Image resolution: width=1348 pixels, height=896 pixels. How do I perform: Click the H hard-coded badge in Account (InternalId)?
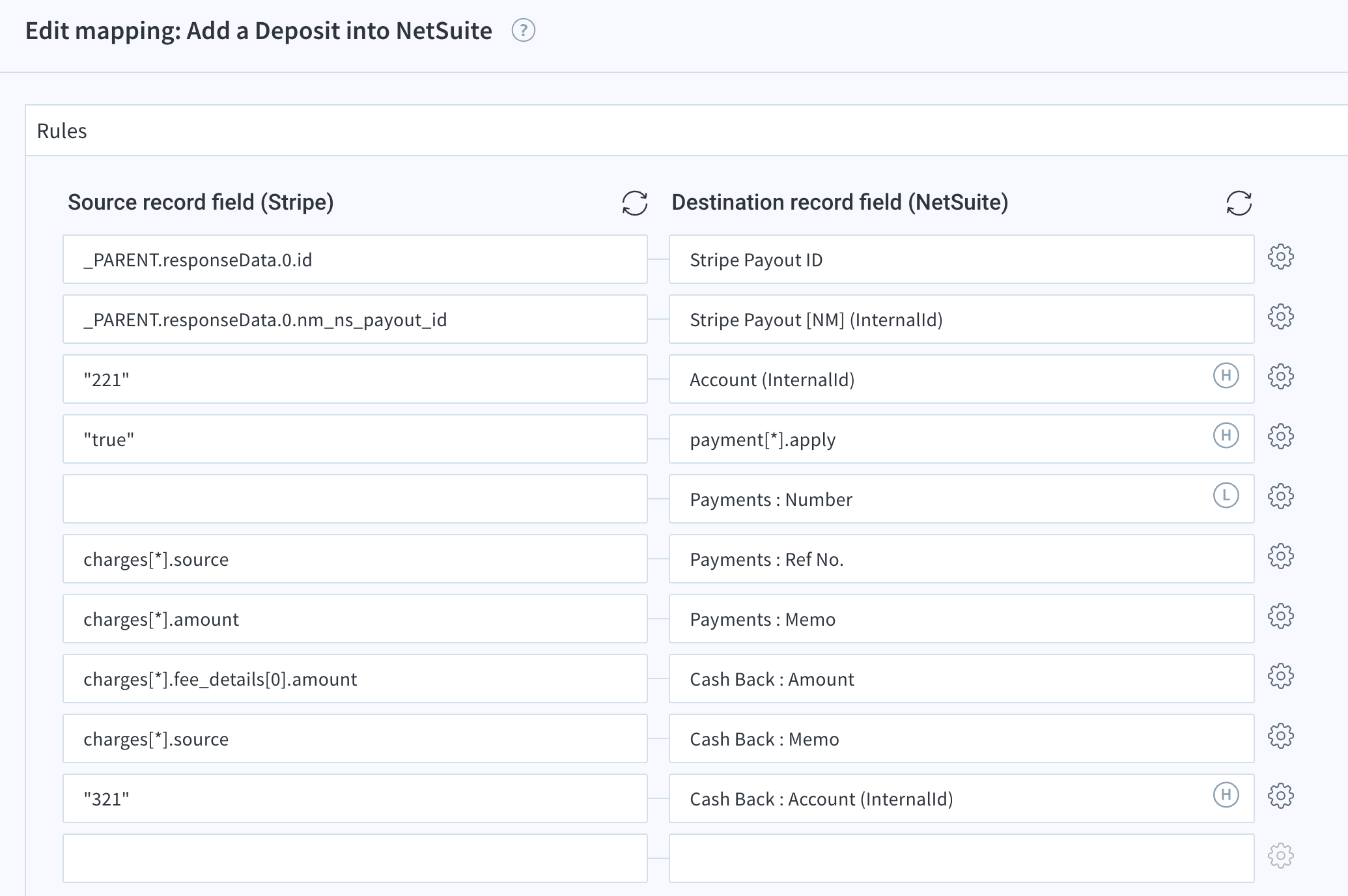click(1226, 376)
